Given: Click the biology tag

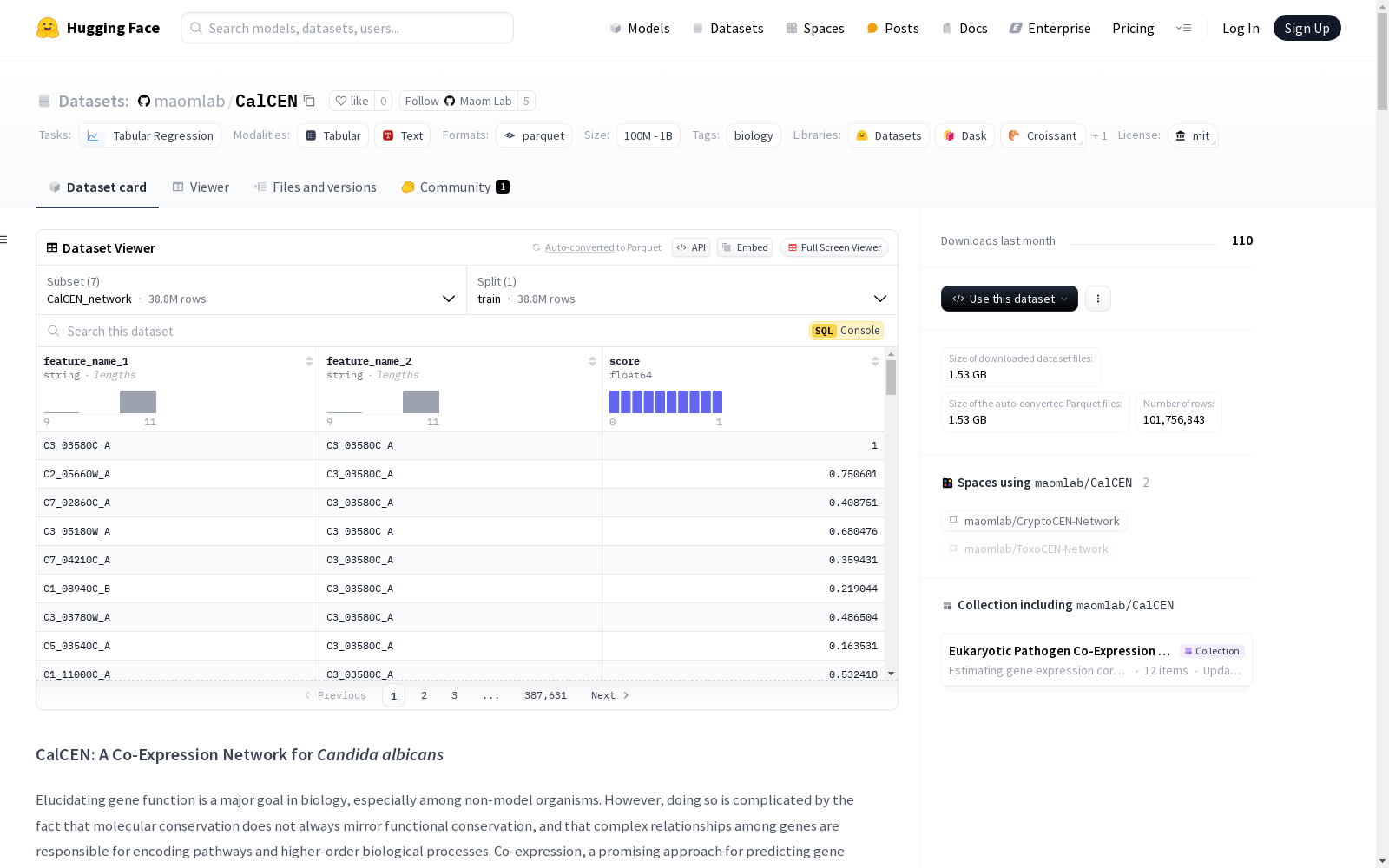Looking at the screenshot, I should [x=754, y=135].
